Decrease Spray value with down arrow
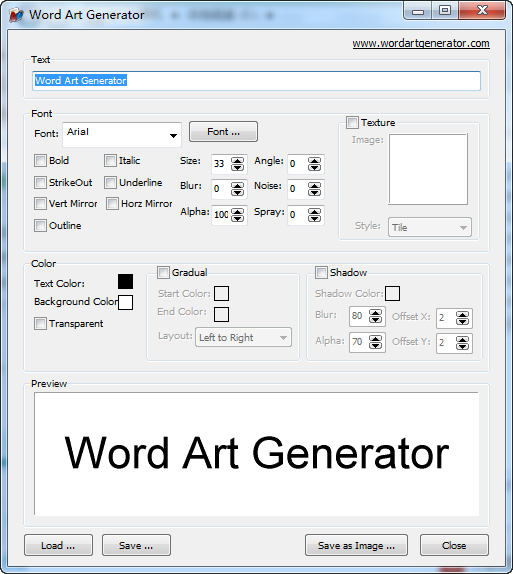Viewport: 513px width, 574px height. 314,218
